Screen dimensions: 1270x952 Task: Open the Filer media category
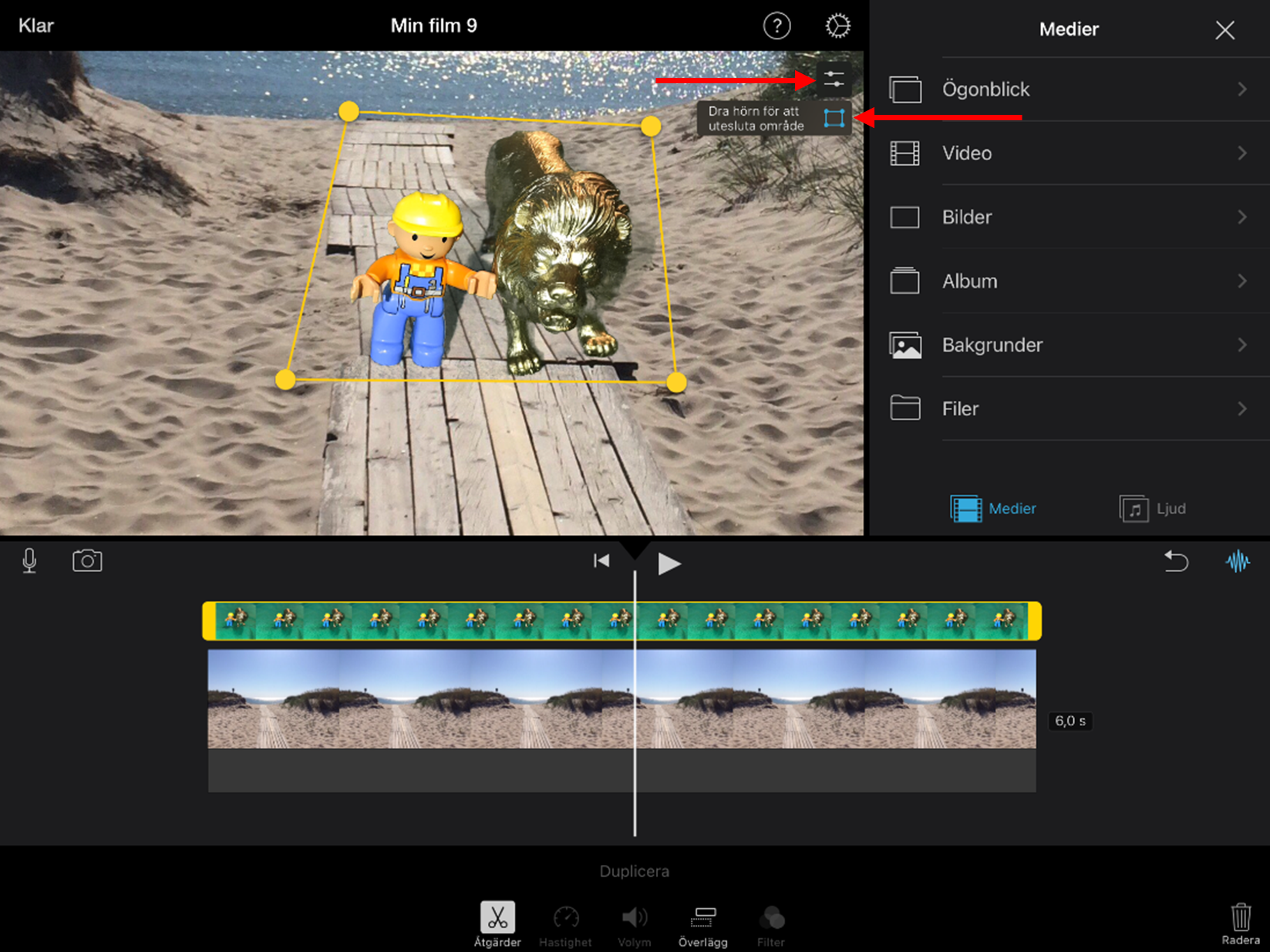pyautogui.click(x=1070, y=409)
